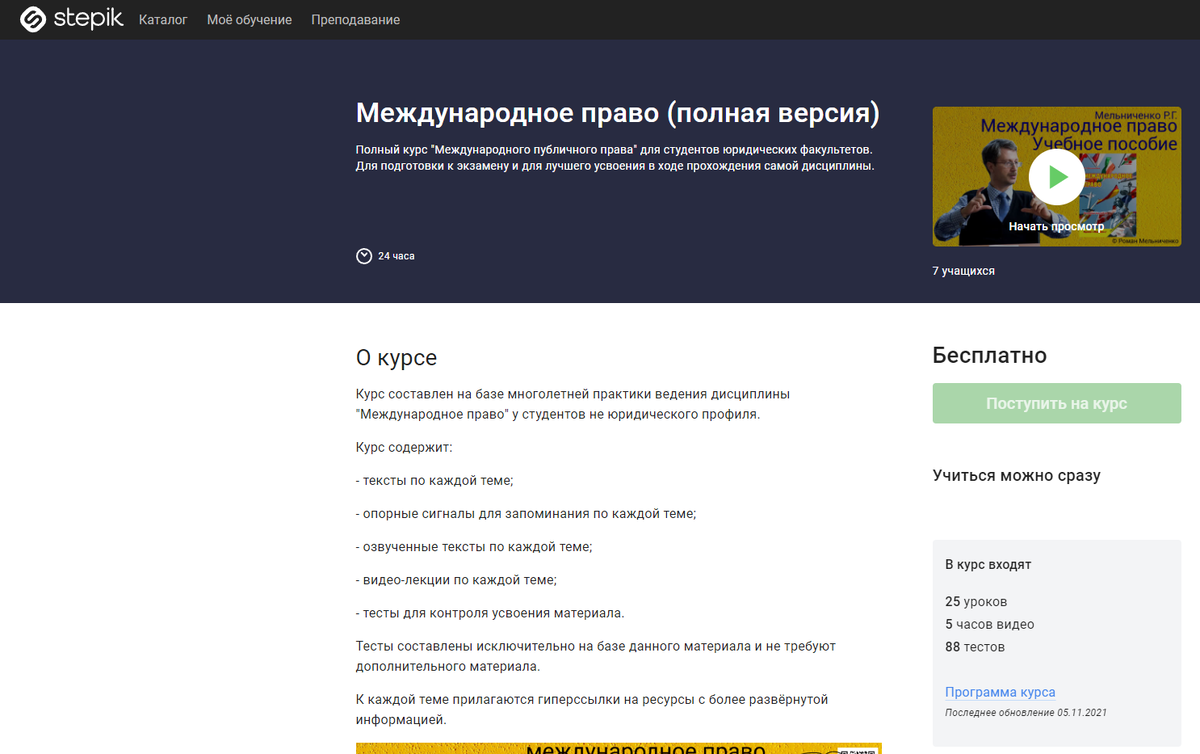1200x754 pixels.
Task: Click paragraph beginning 'Курс составлен на базе'
Action: [573, 404]
